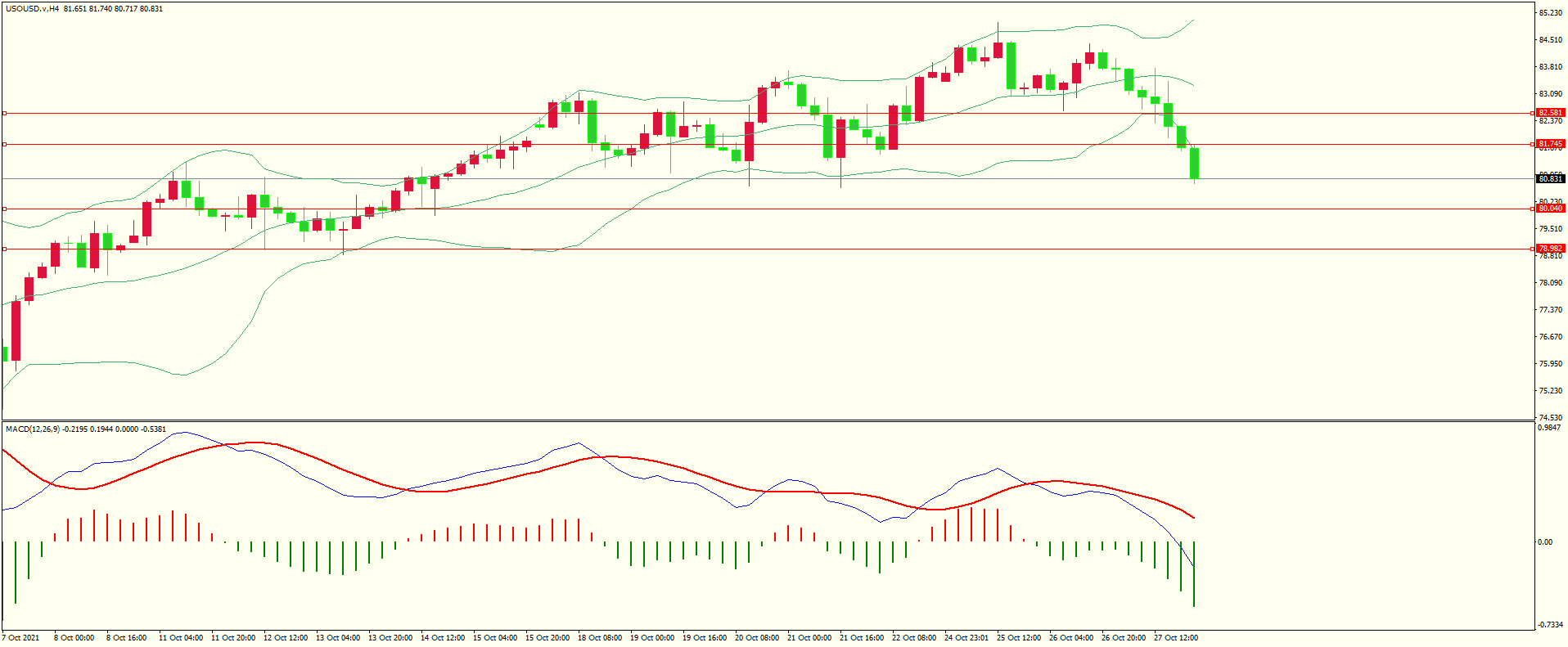Click the 19 Oct 16:00 time label

(x=705, y=638)
